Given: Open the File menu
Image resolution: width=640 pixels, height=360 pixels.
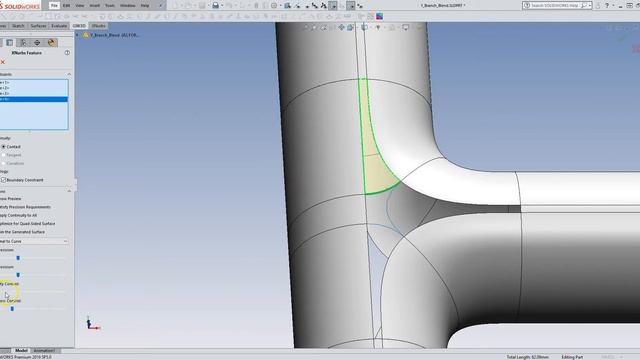Looking at the screenshot, I should (54, 5).
